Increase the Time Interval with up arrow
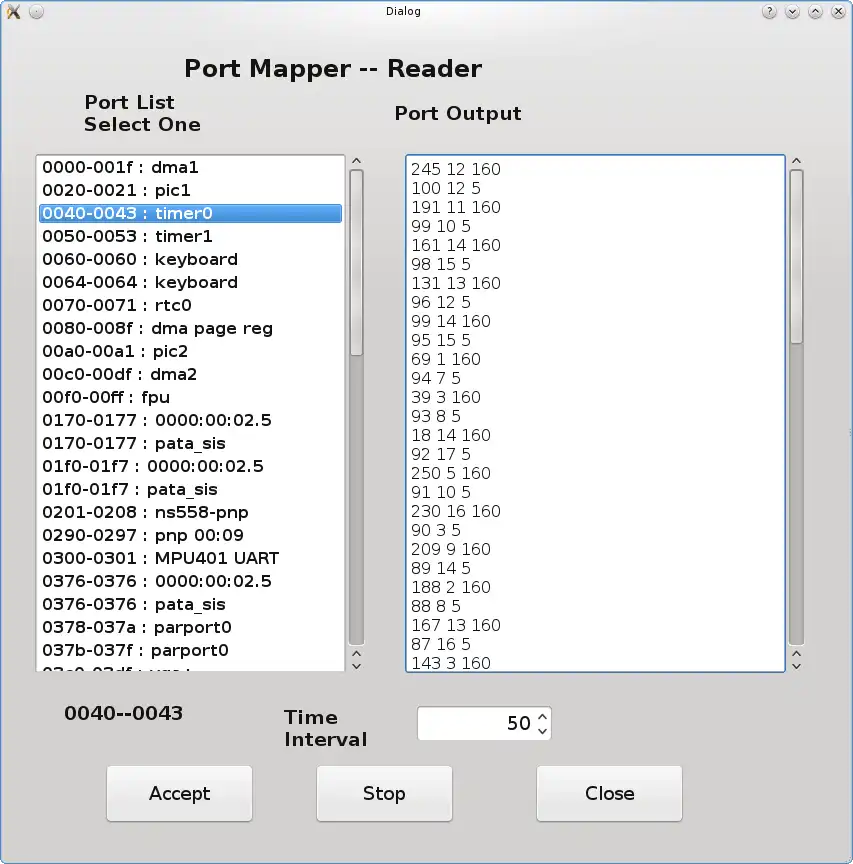Image resolution: width=853 pixels, height=864 pixels. pos(543,717)
